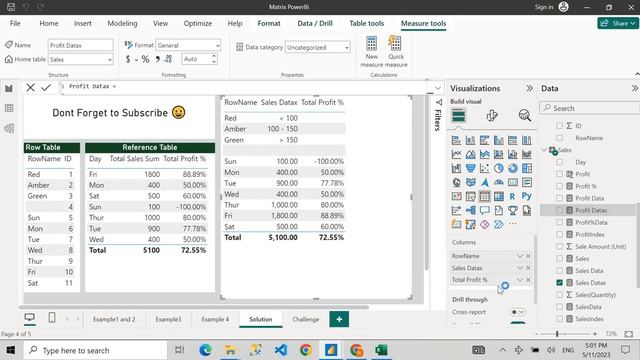Screen dimensions: 640x360
Task: Switch to the Challenge page tab
Action: [306, 319]
